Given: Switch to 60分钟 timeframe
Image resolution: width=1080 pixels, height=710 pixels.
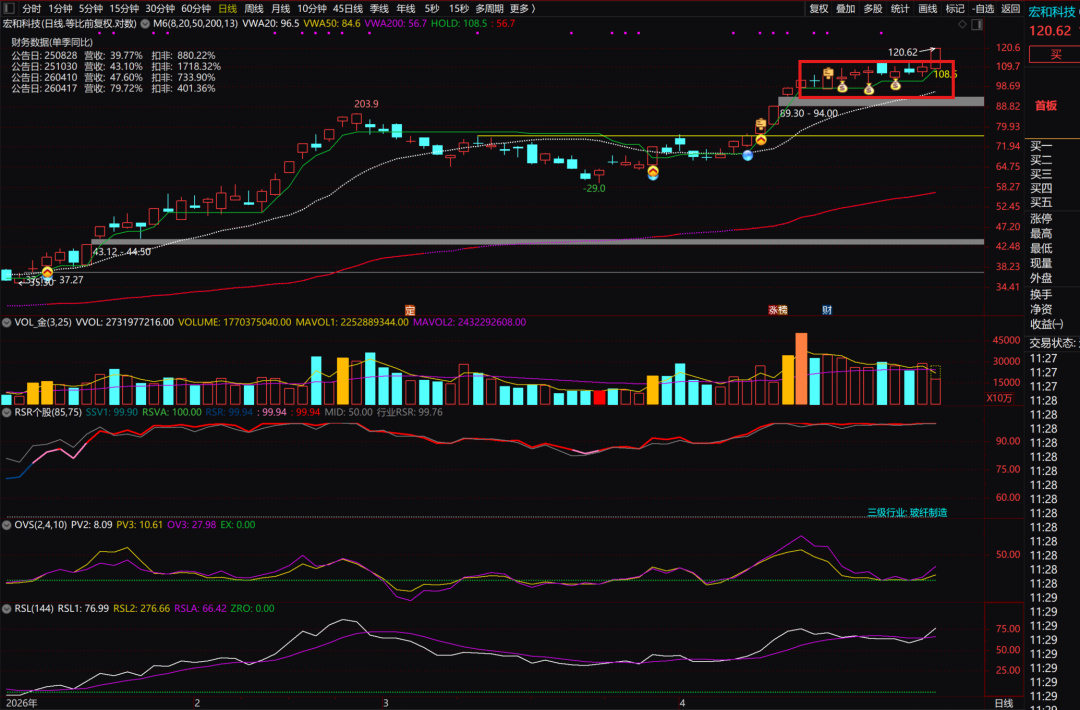Looking at the screenshot, I should click(x=196, y=8).
